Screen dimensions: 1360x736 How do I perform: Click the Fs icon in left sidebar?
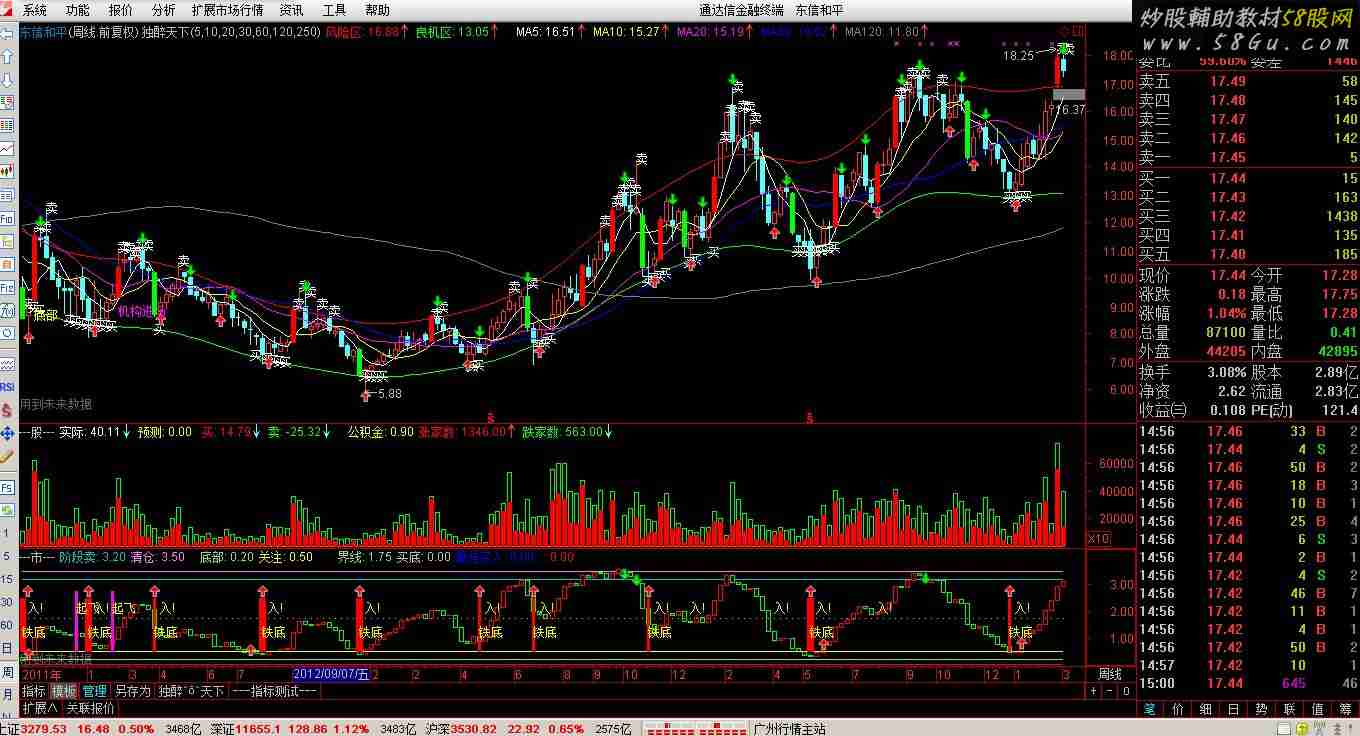[x=7, y=488]
